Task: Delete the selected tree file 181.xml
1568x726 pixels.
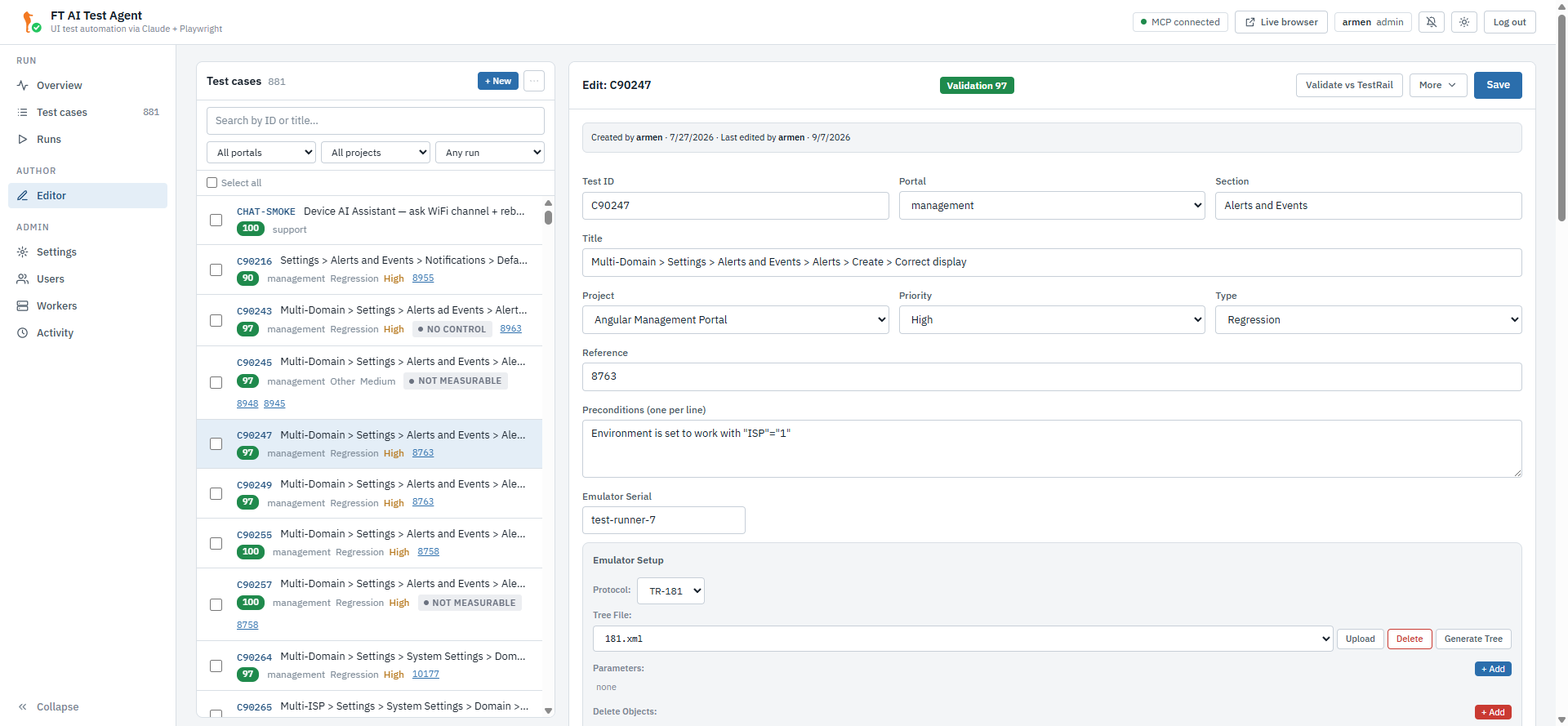Action: 1409,639
